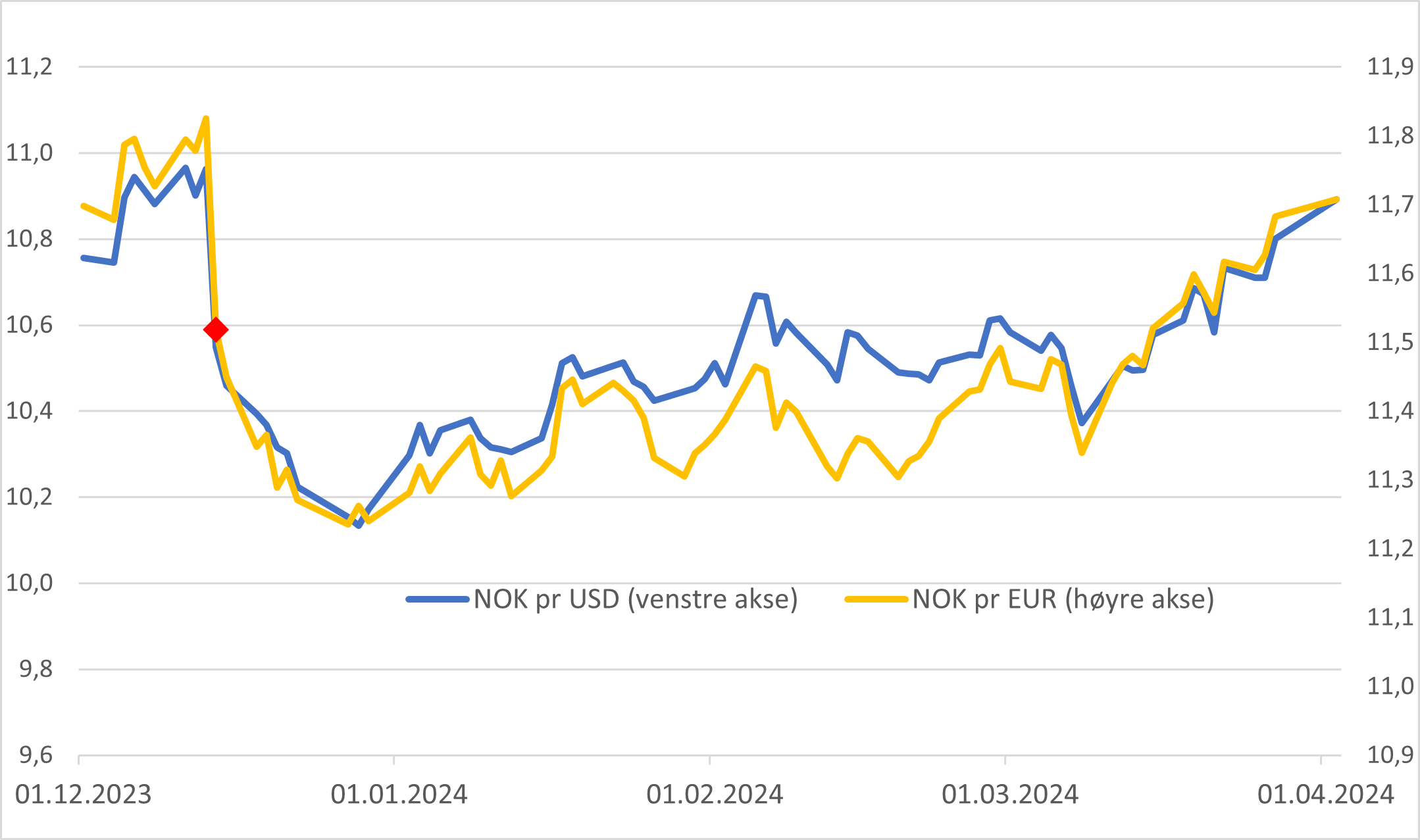The height and width of the screenshot is (840, 1420).
Task: Select the 11,1 right axis label
Action: (x=1390, y=617)
